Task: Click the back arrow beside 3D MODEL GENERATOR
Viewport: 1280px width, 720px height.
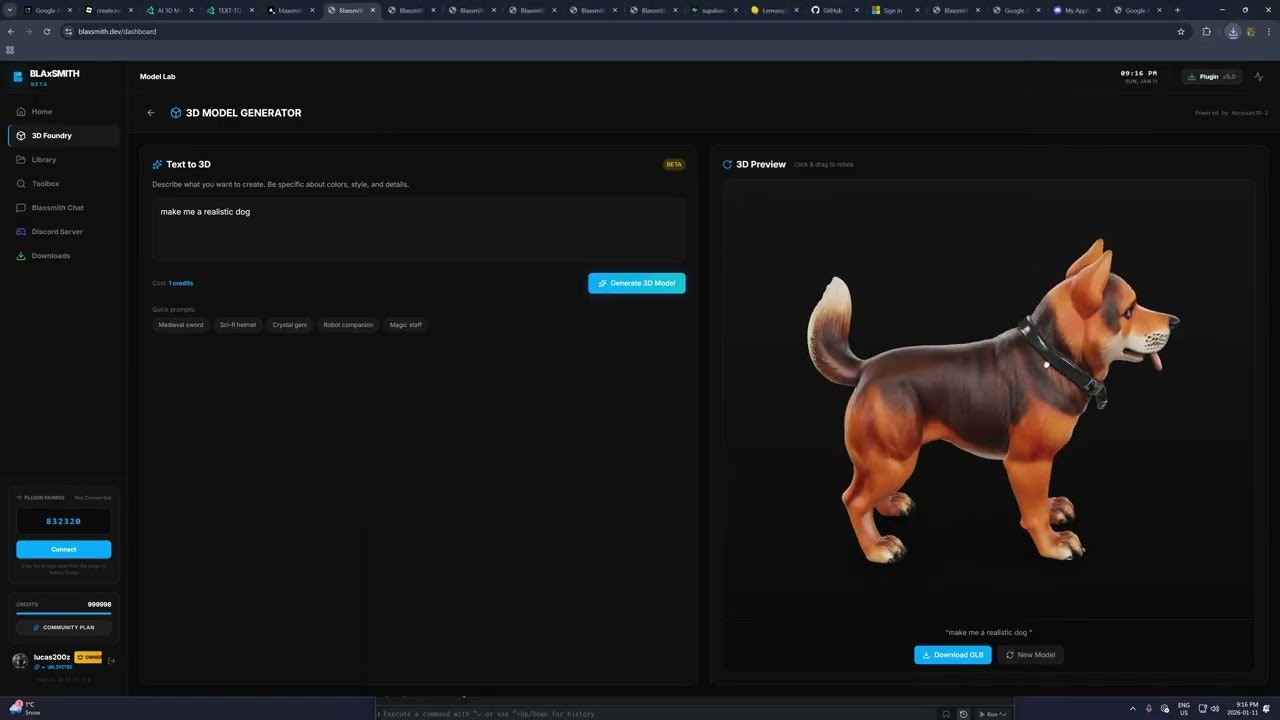Action: click(151, 112)
